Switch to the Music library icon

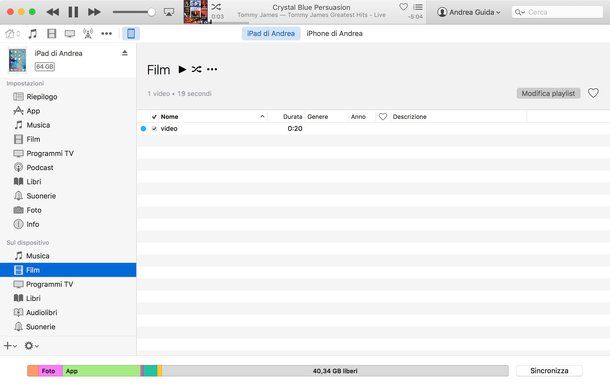tap(33, 33)
